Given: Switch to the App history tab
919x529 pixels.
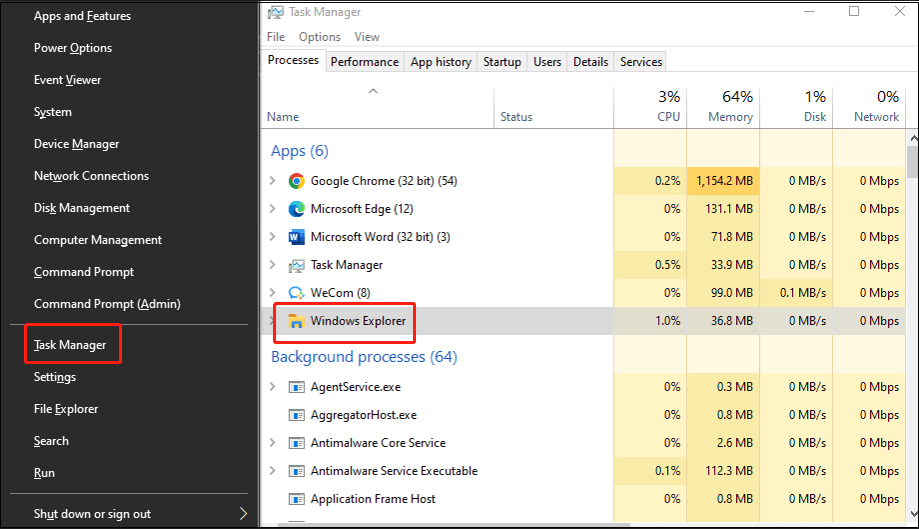Looking at the screenshot, I should 441,62.
